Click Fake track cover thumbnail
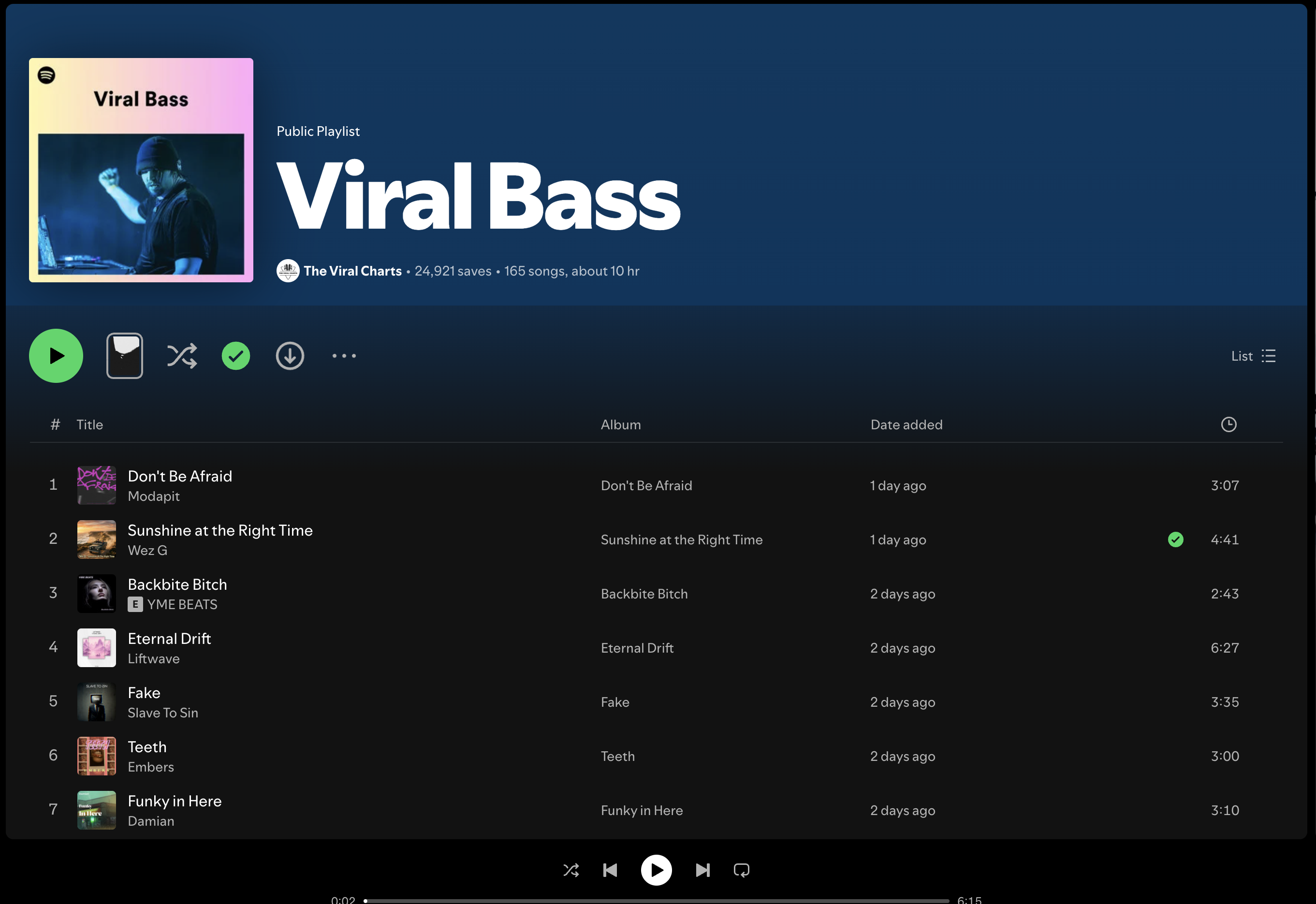The height and width of the screenshot is (904, 1316). tap(96, 702)
